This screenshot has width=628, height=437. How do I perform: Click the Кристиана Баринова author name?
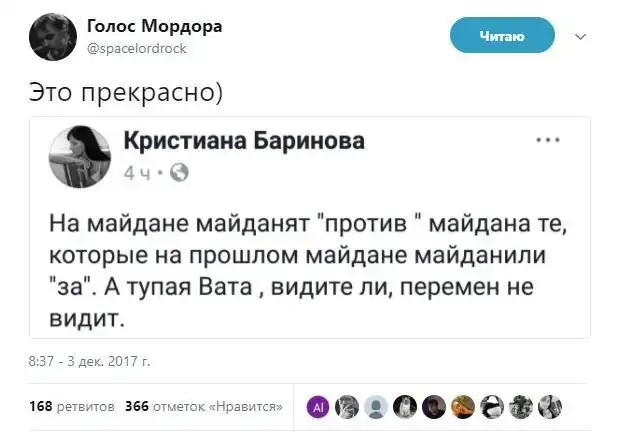244,142
